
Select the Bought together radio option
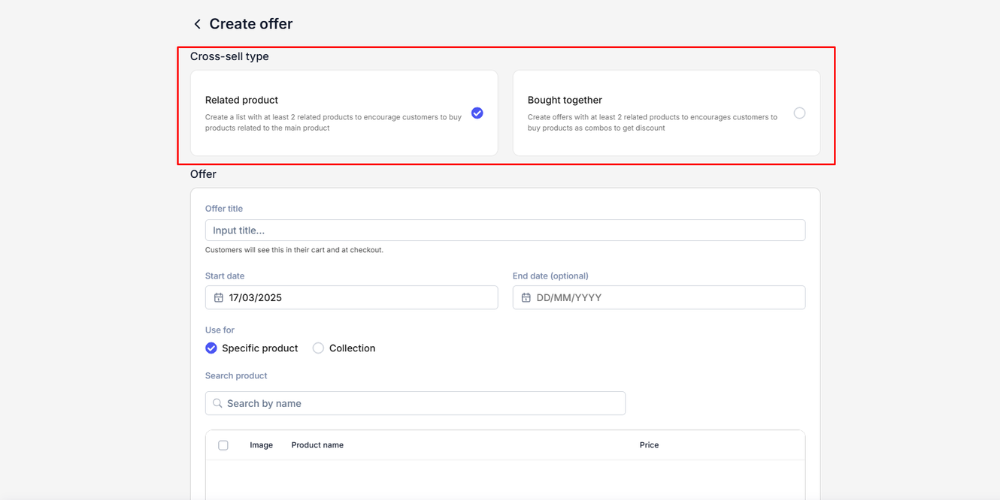799,113
